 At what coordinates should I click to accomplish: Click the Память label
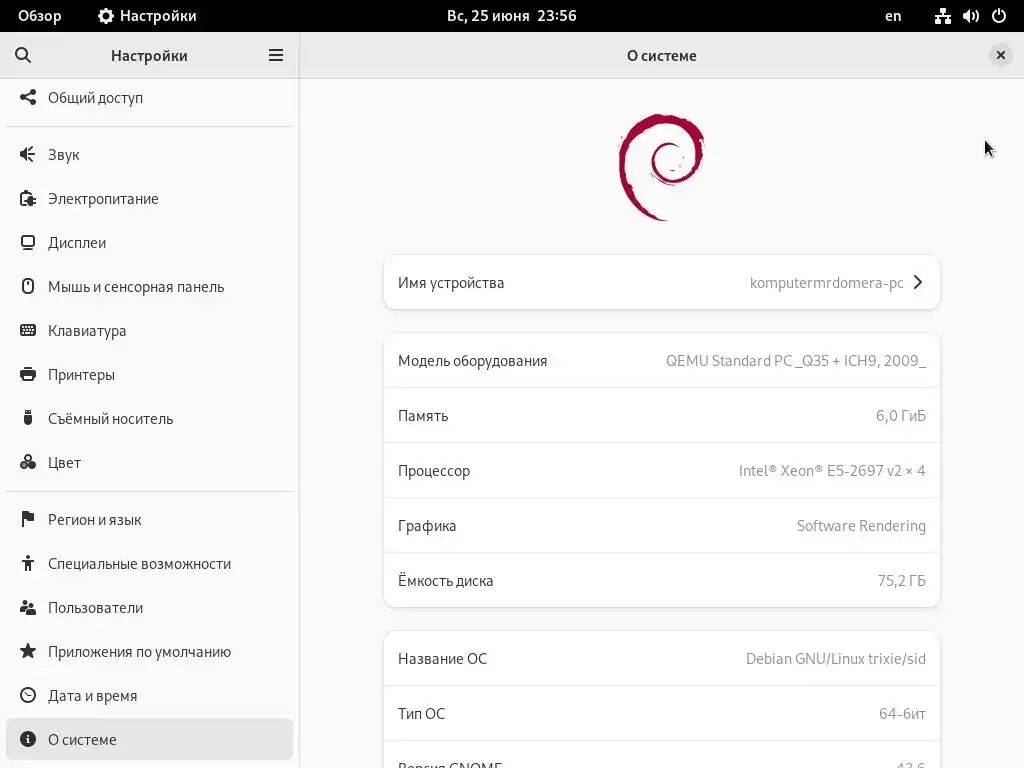point(423,415)
